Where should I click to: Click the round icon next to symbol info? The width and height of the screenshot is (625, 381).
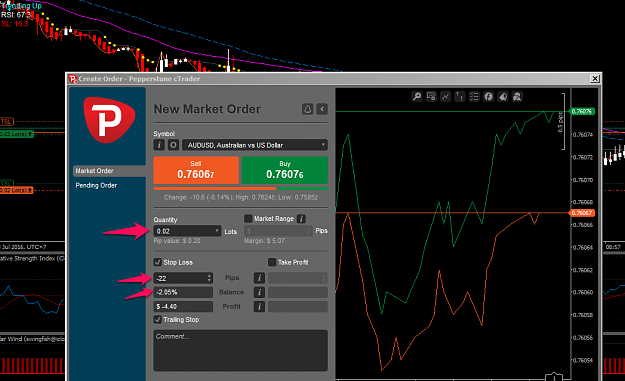coord(173,145)
